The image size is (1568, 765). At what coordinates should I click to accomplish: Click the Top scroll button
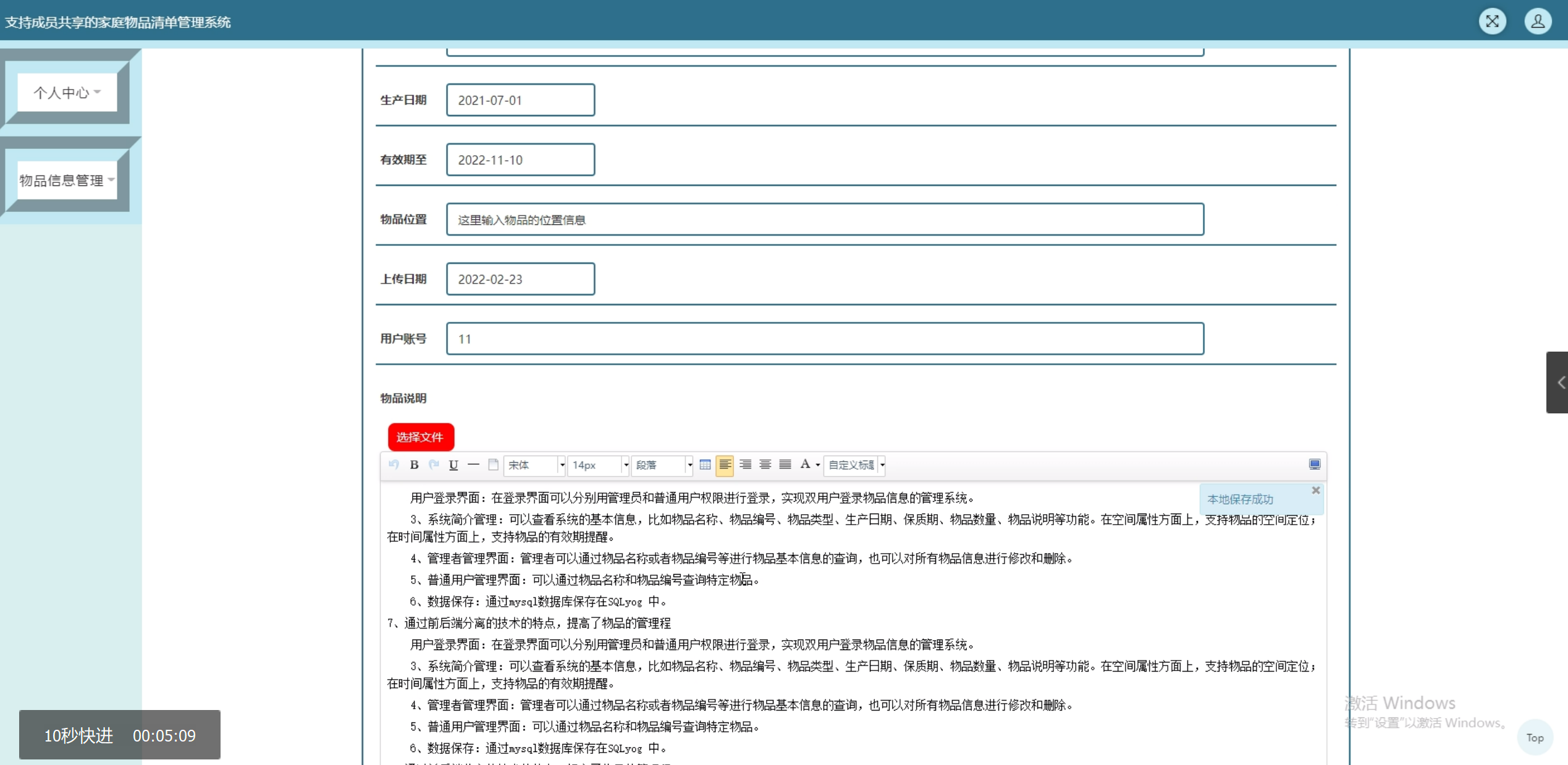tap(1535, 737)
